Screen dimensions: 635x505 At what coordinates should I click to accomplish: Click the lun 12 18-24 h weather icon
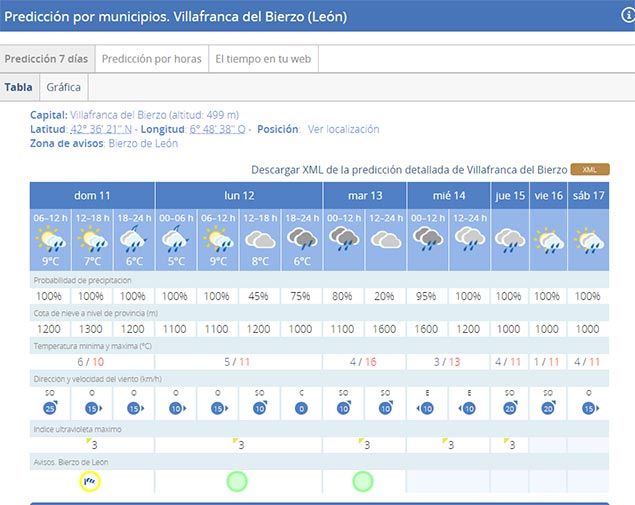tap(302, 240)
